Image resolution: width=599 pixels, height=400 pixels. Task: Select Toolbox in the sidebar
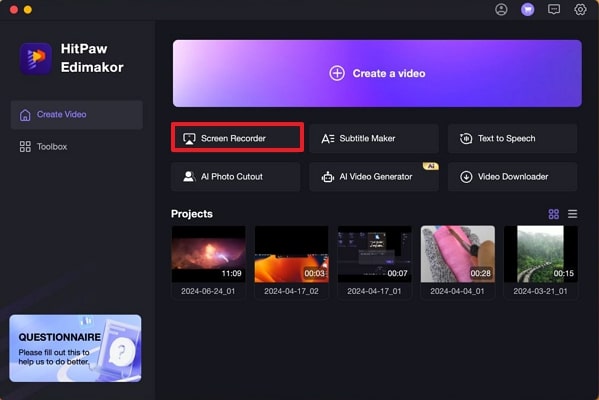coord(77,147)
